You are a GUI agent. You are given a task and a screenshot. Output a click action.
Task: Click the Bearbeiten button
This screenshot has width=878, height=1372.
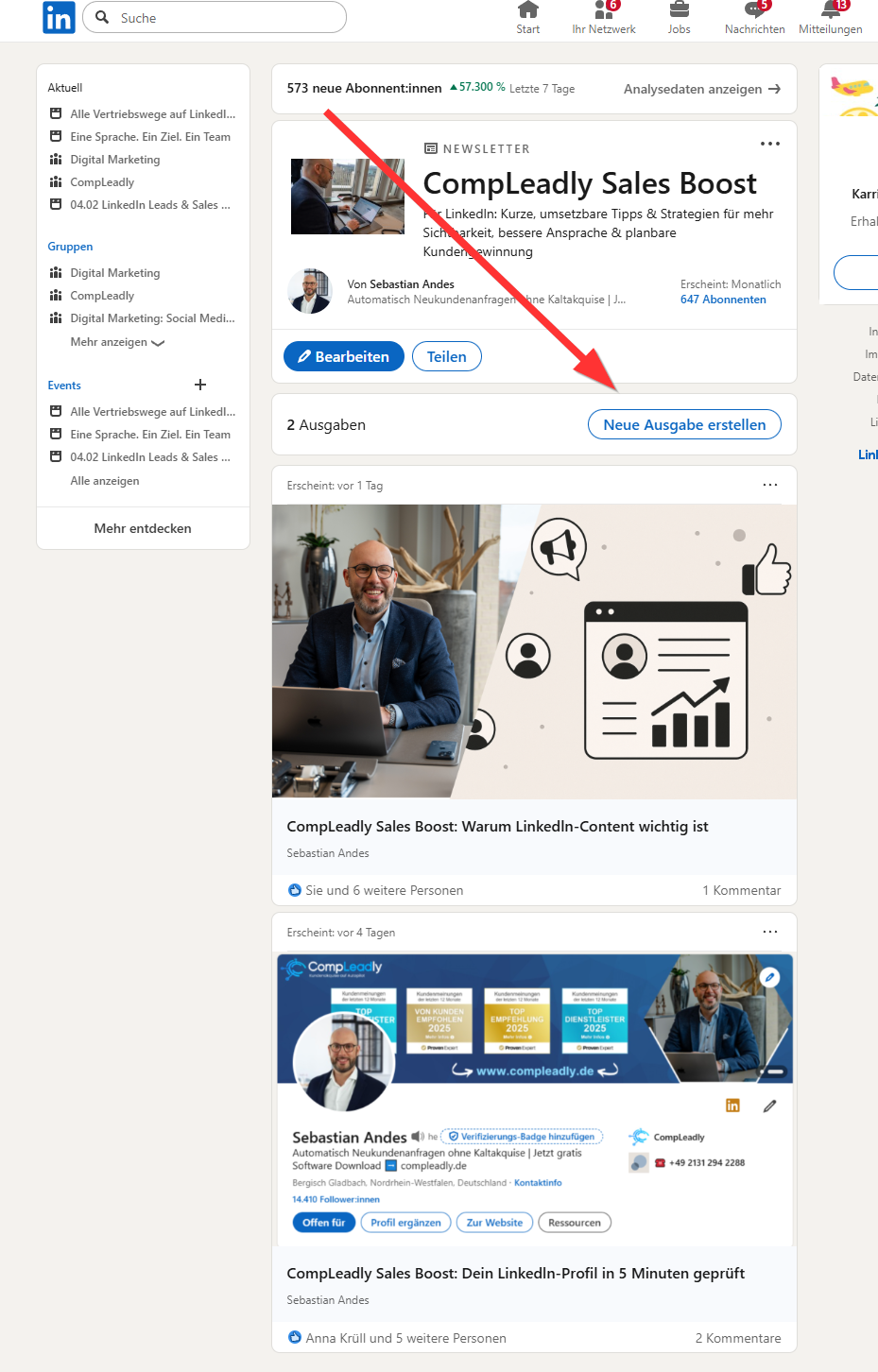pyautogui.click(x=344, y=356)
